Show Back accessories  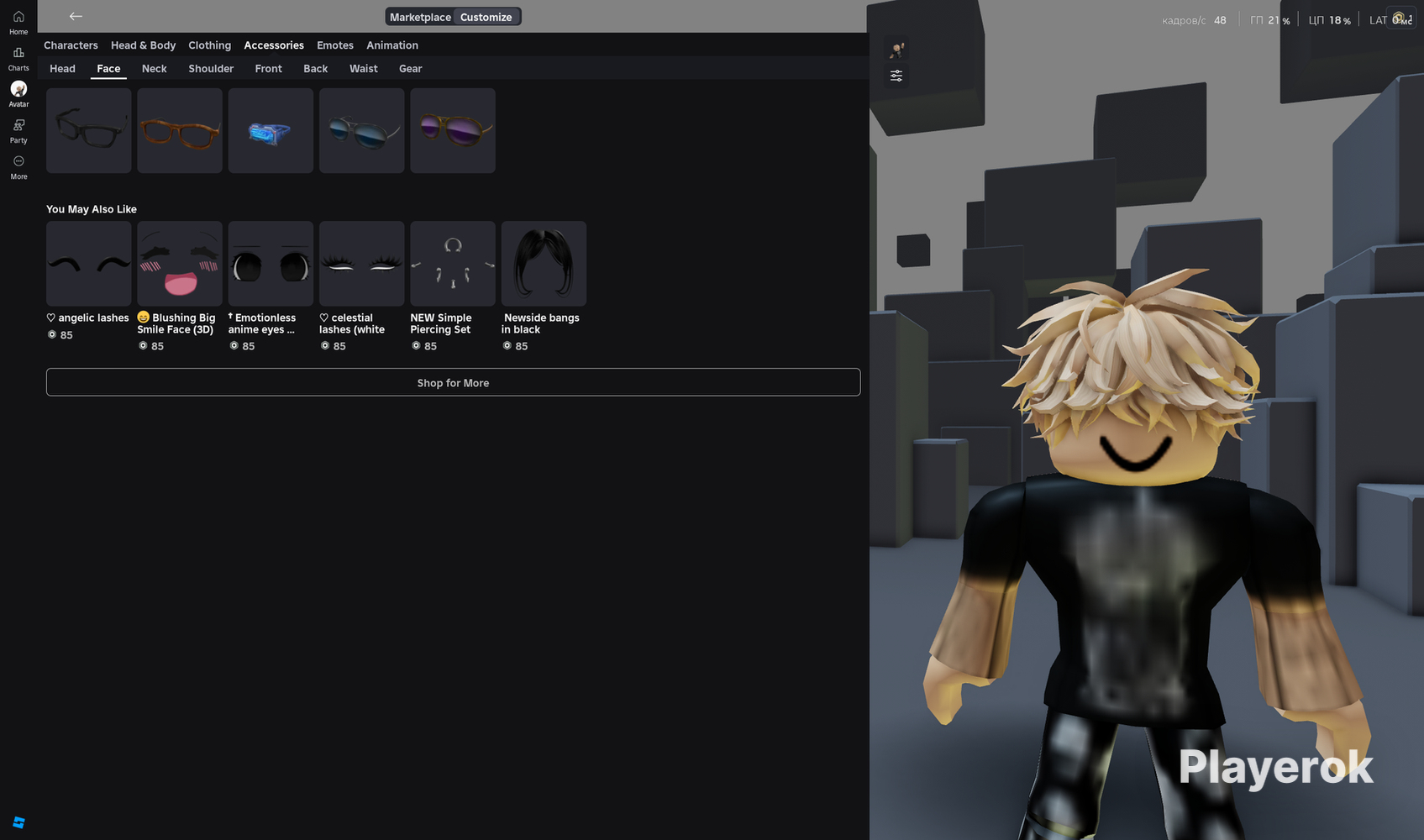(316, 69)
